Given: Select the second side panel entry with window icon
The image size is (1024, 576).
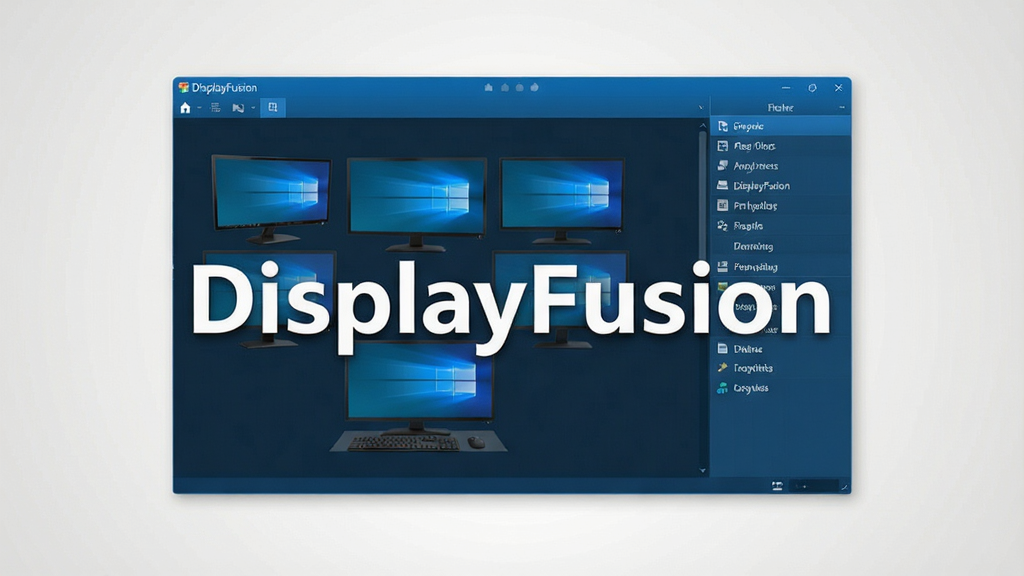Looking at the screenshot, I should click(x=780, y=146).
